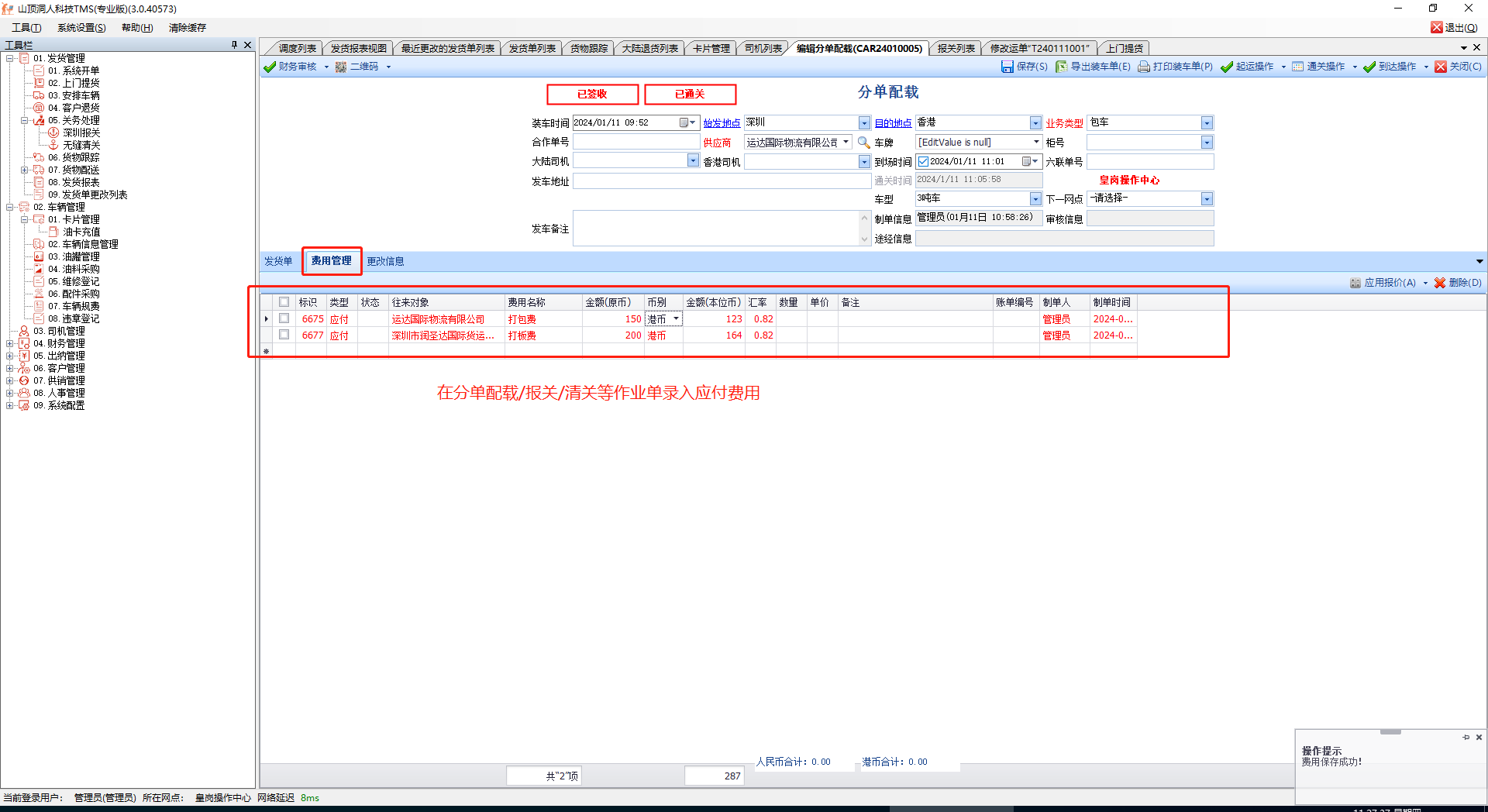Click the 目的地点 link label
The image size is (1488, 812).
[x=893, y=123]
